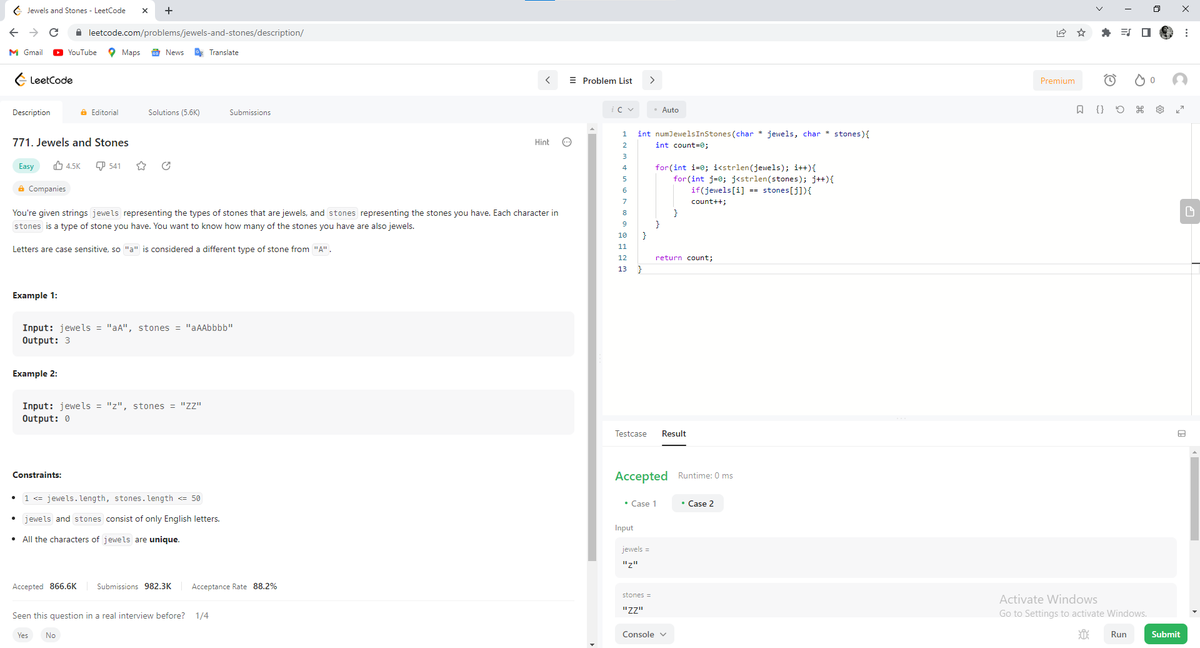
Task: Add problem to favorites star
Action: click(x=141, y=166)
